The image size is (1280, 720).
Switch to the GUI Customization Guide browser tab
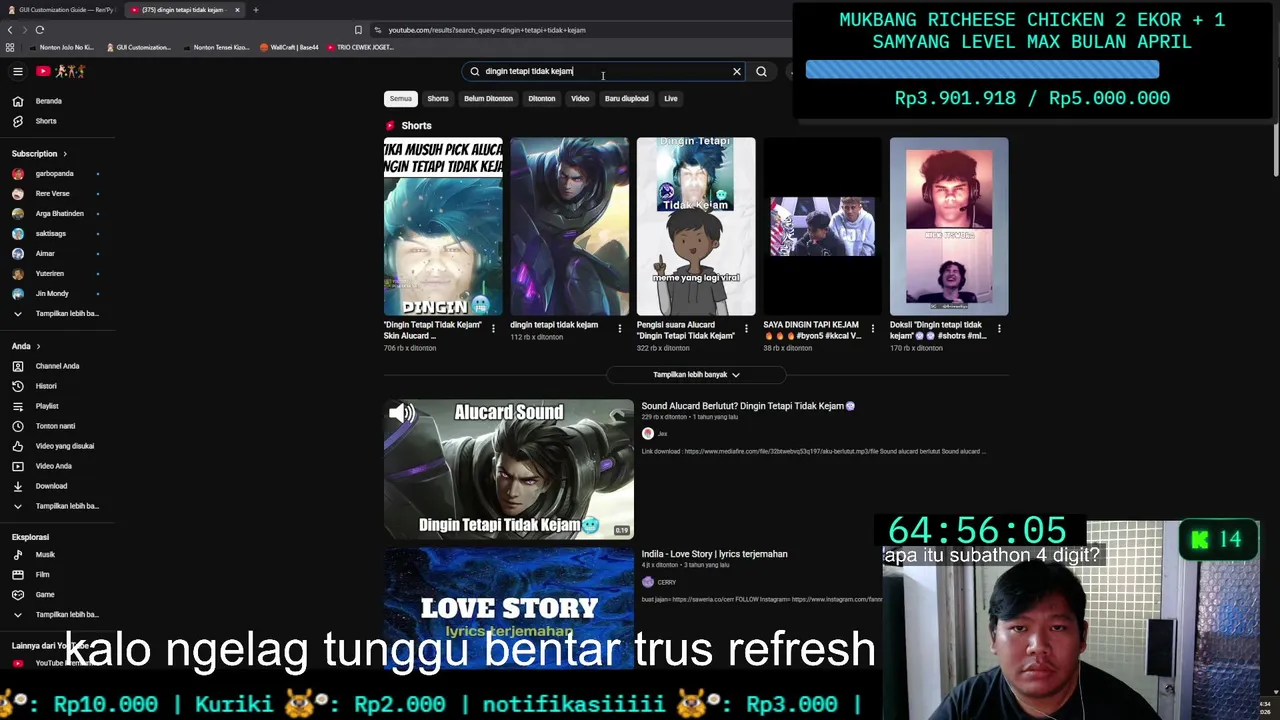(x=62, y=10)
